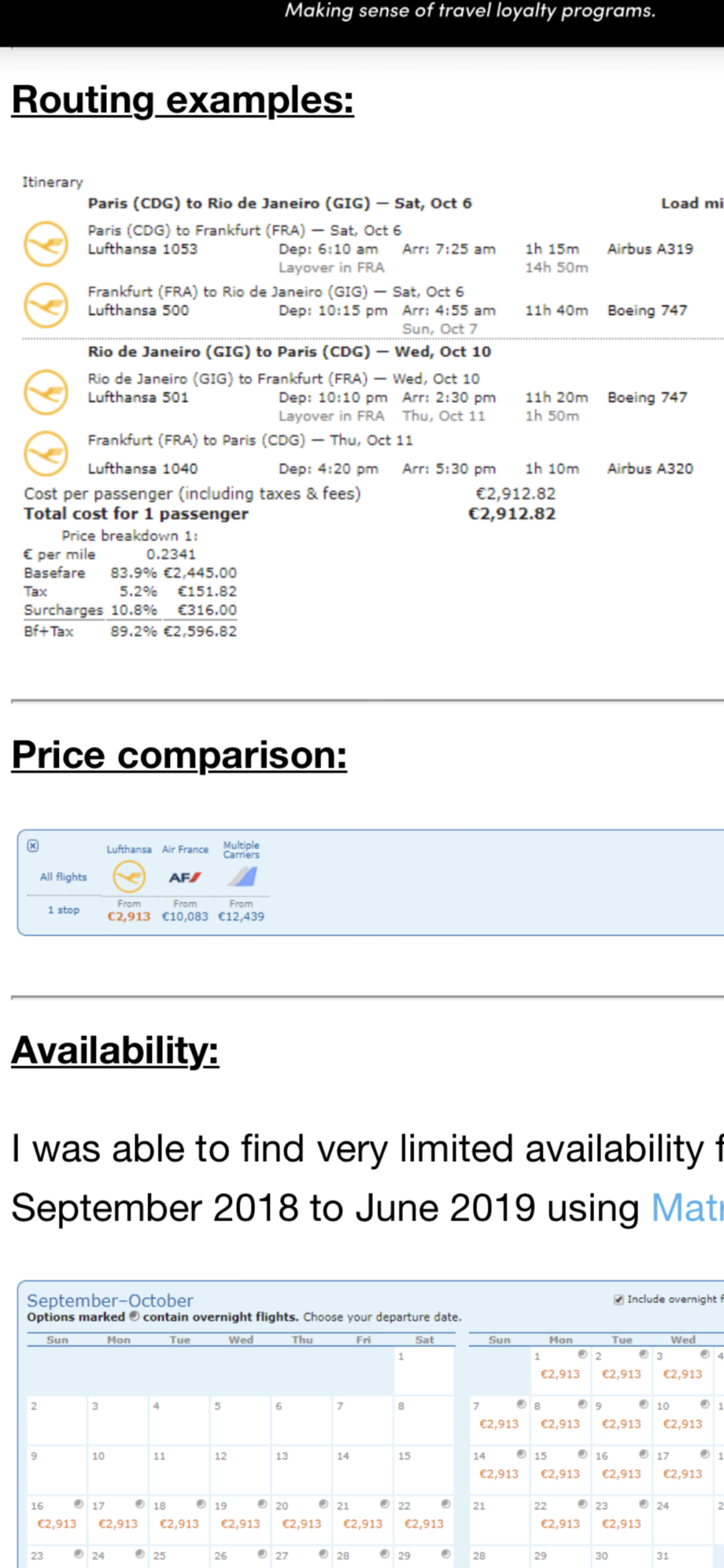Pick the €2,913 fare on September 18
724x1568 pixels.
click(x=179, y=1524)
